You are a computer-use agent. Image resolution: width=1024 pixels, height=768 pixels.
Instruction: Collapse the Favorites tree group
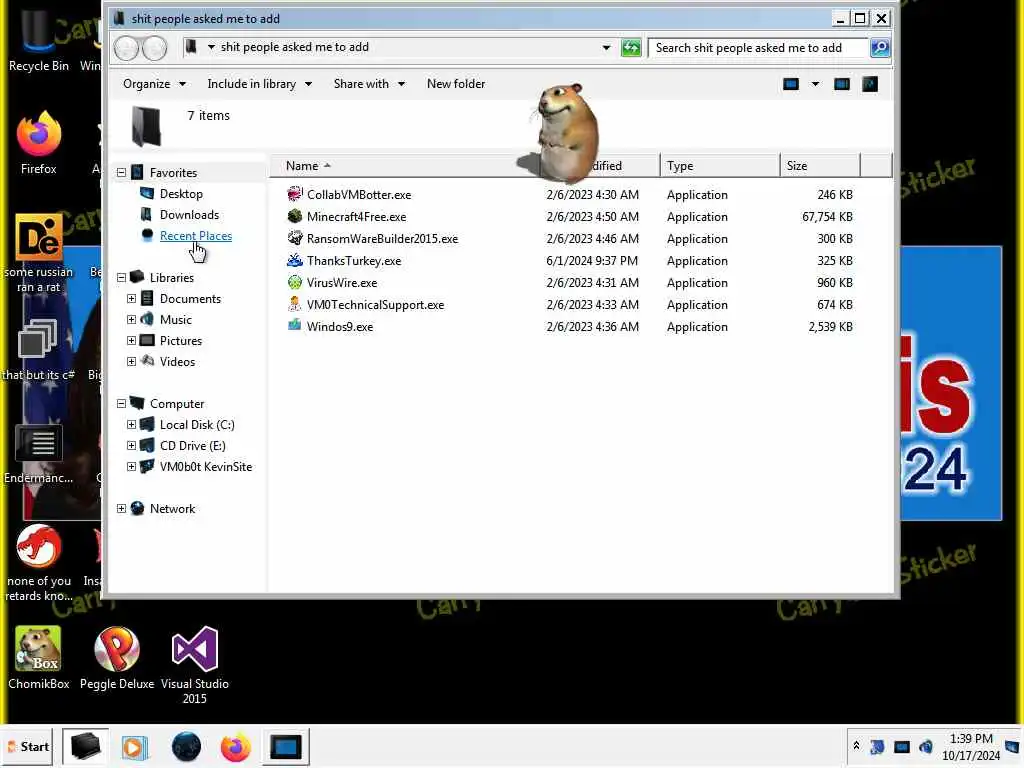[x=121, y=172]
